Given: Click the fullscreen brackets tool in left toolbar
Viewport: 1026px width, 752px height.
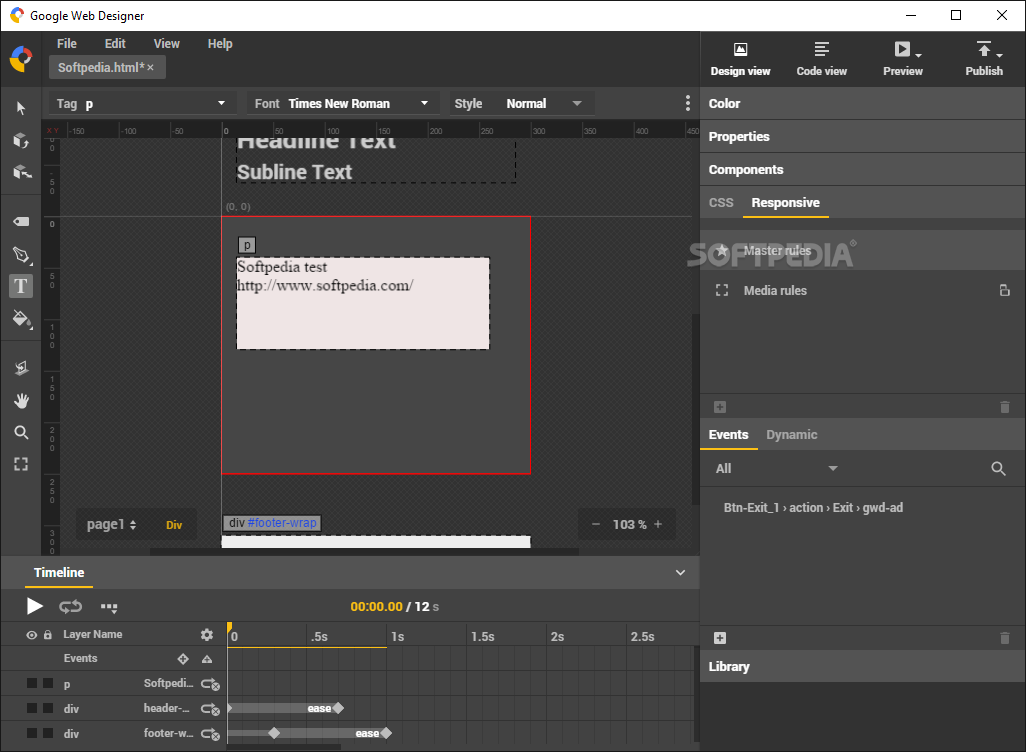Looking at the screenshot, I should [x=21, y=464].
